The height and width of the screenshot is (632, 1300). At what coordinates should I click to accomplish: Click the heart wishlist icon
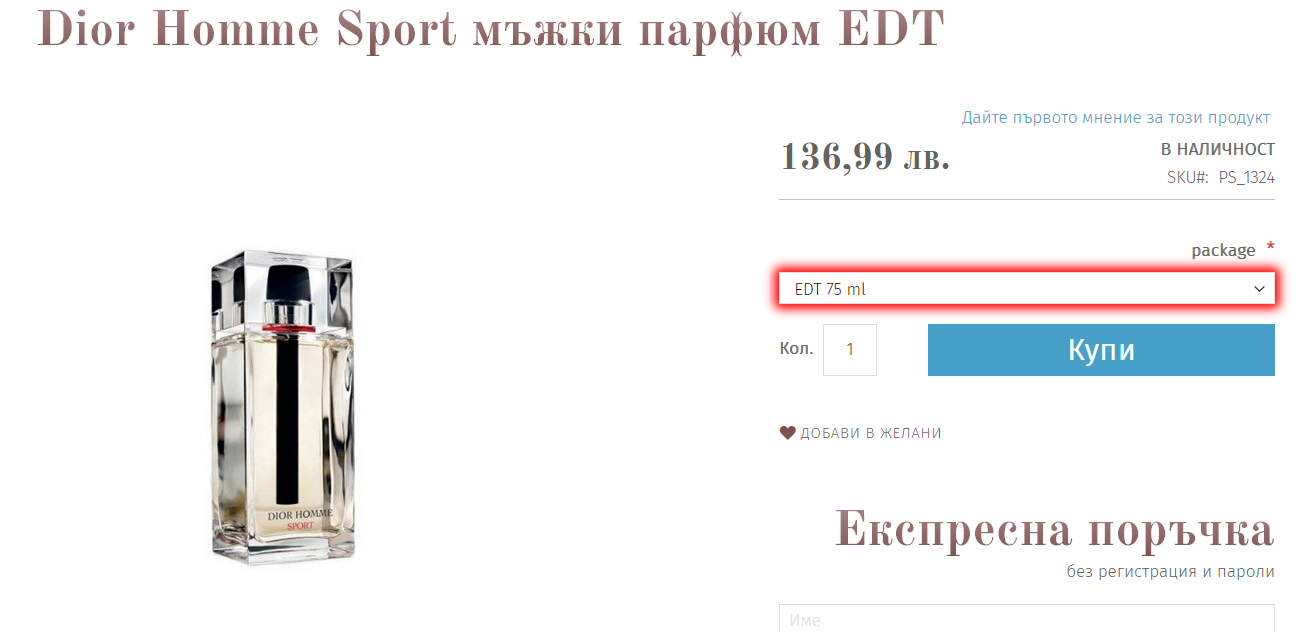click(x=787, y=433)
